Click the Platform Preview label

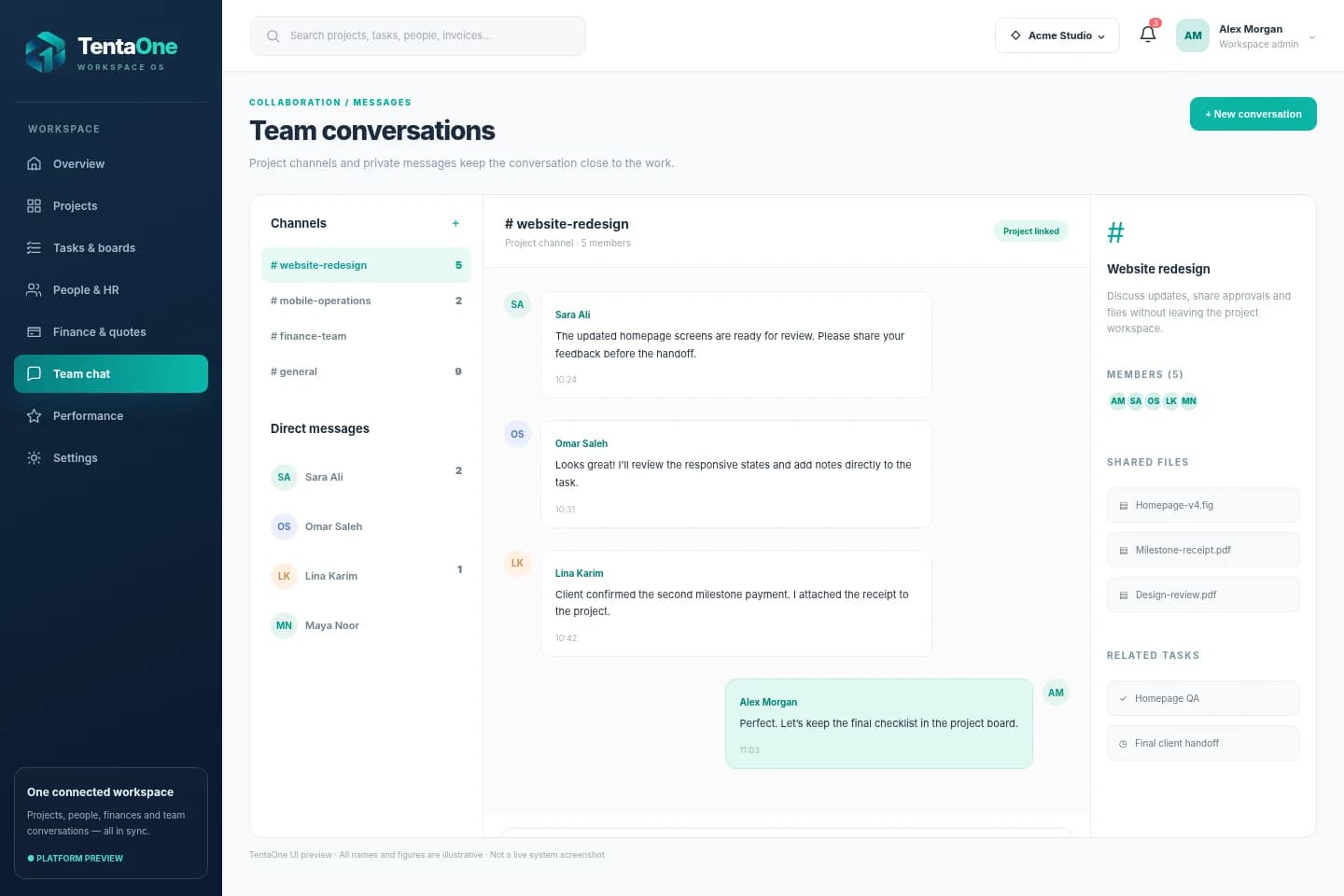point(76,859)
